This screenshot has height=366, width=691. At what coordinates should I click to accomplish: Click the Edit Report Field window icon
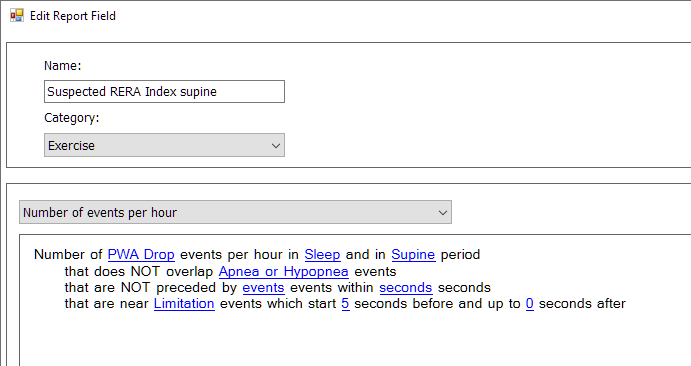[x=17, y=16]
